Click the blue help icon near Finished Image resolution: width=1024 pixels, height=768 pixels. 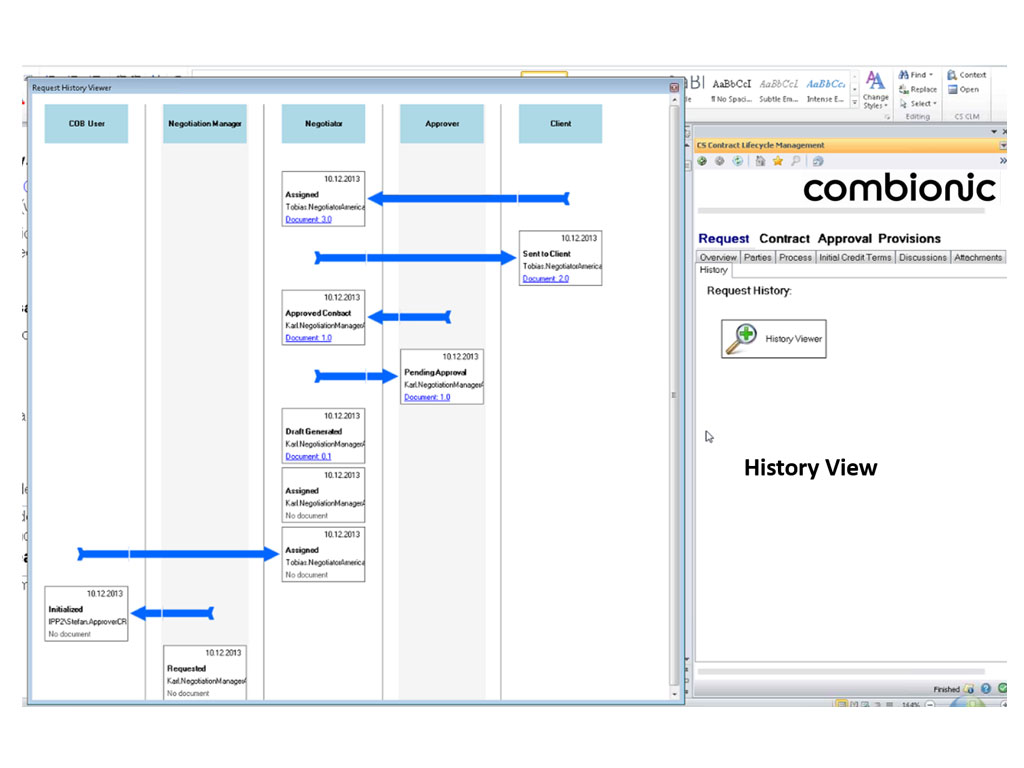pyautogui.click(x=986, y=689)
